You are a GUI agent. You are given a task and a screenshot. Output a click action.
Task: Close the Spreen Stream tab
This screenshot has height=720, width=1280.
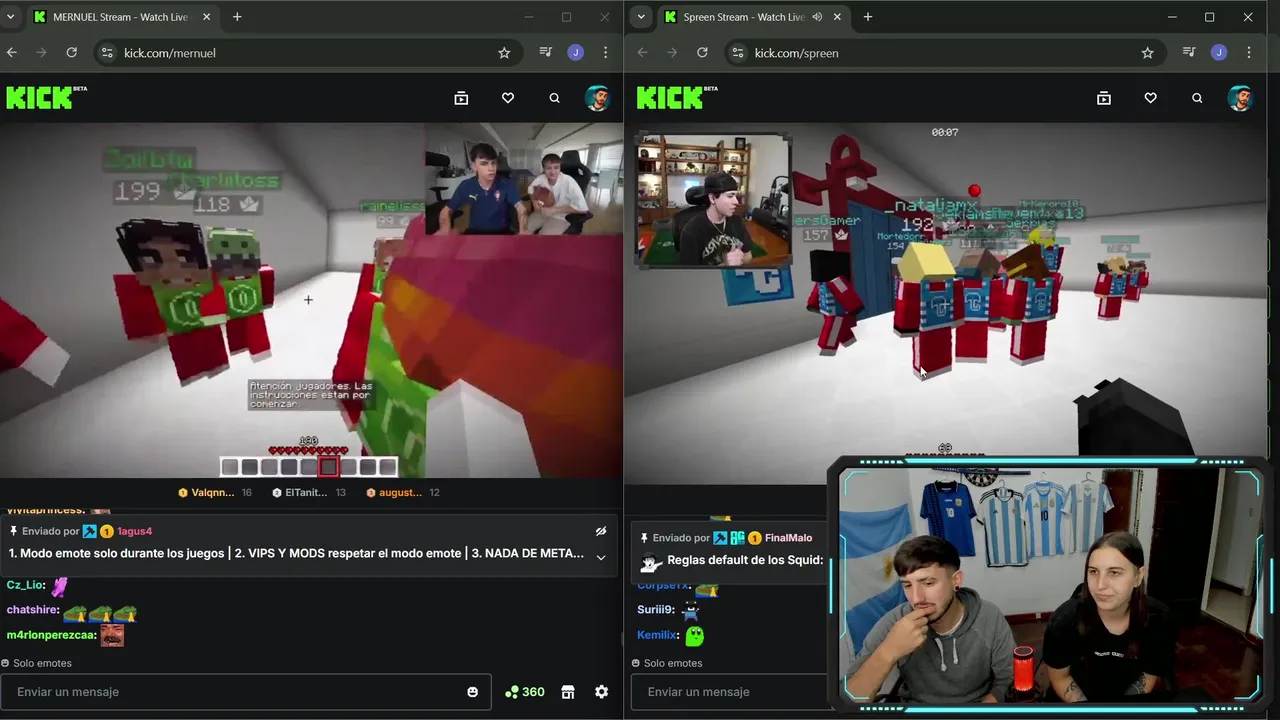coord(837,17)
